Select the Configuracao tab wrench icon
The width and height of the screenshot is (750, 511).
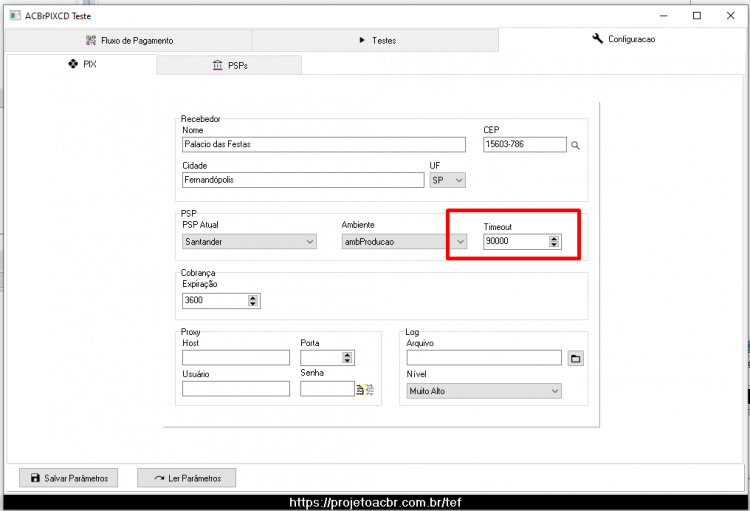coord(597,39)
